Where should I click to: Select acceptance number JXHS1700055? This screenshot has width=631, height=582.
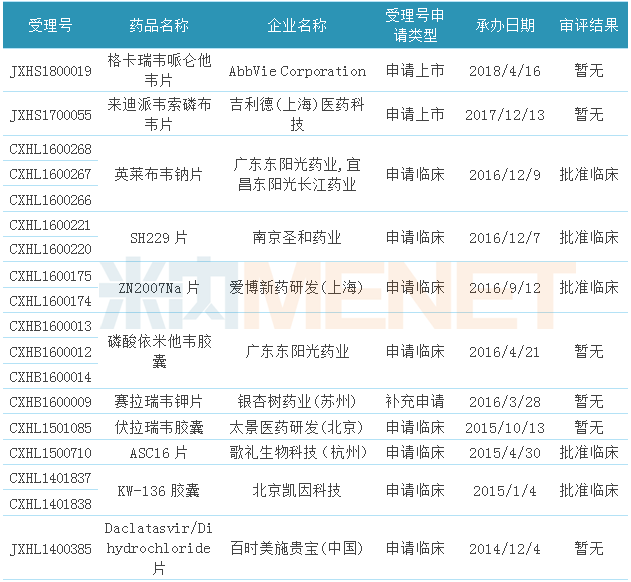(50, 115)
